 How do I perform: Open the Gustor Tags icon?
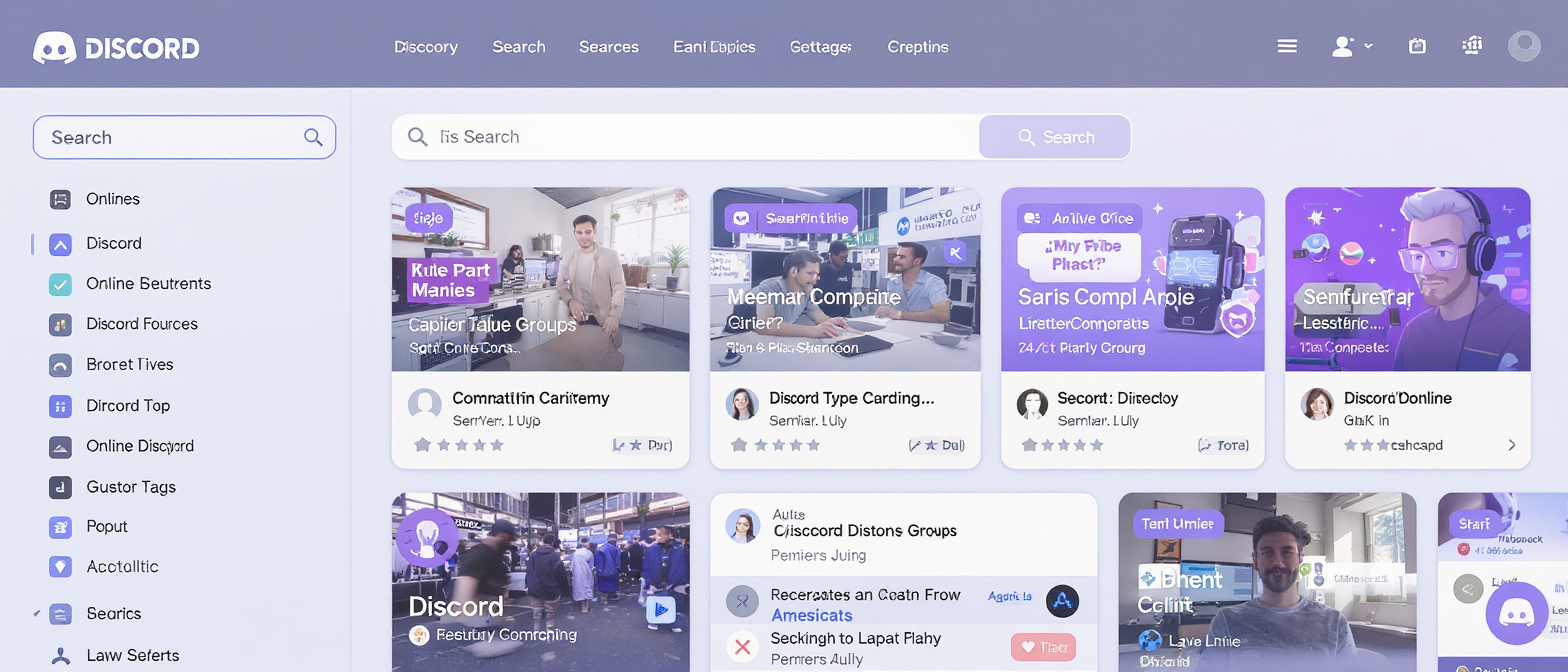(x=60, y=487)
